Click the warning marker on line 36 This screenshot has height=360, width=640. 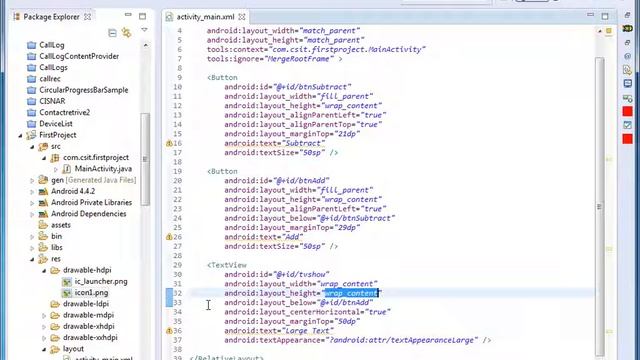coord(169,331)
